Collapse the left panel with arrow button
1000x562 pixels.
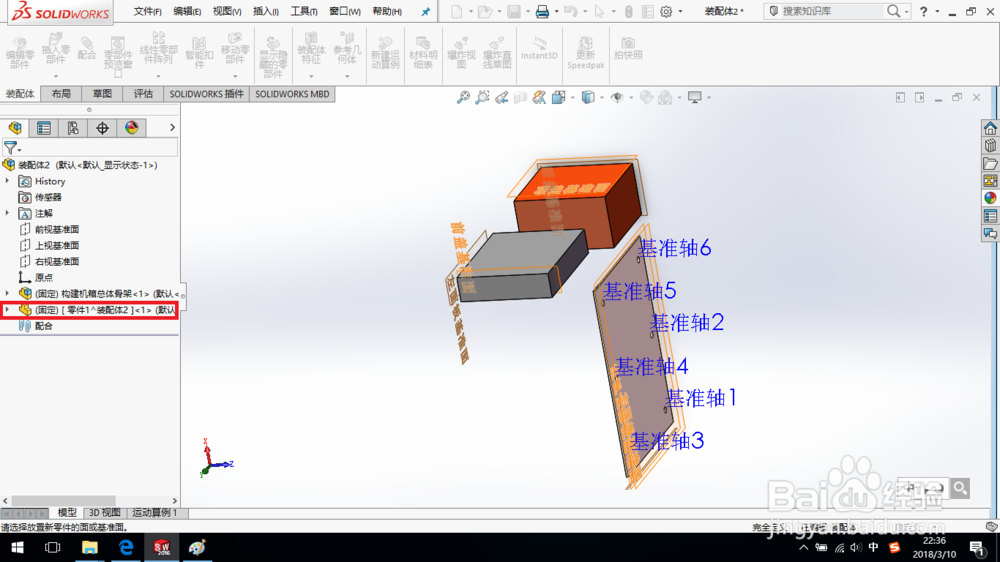tap(900, 98)
